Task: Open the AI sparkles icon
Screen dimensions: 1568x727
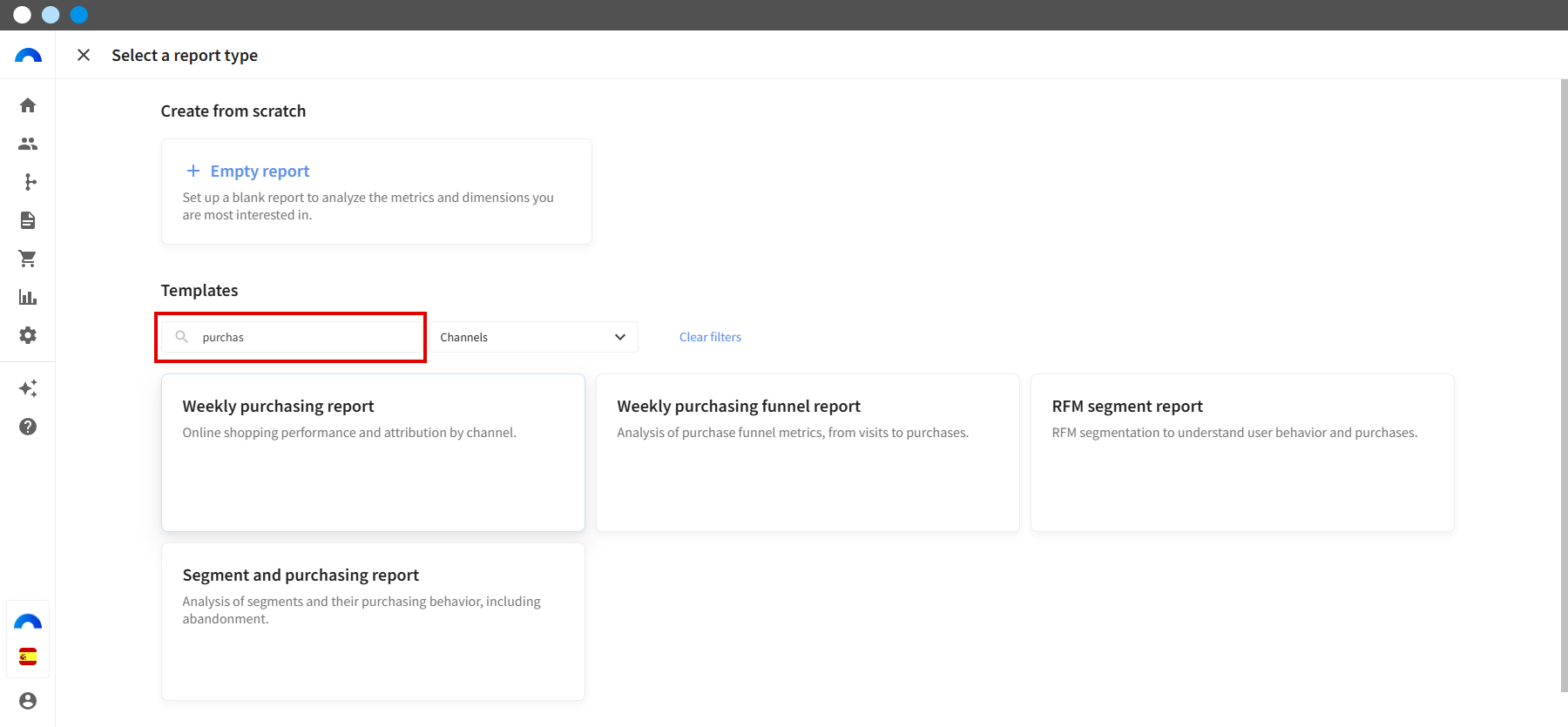Action: [28, 388]
